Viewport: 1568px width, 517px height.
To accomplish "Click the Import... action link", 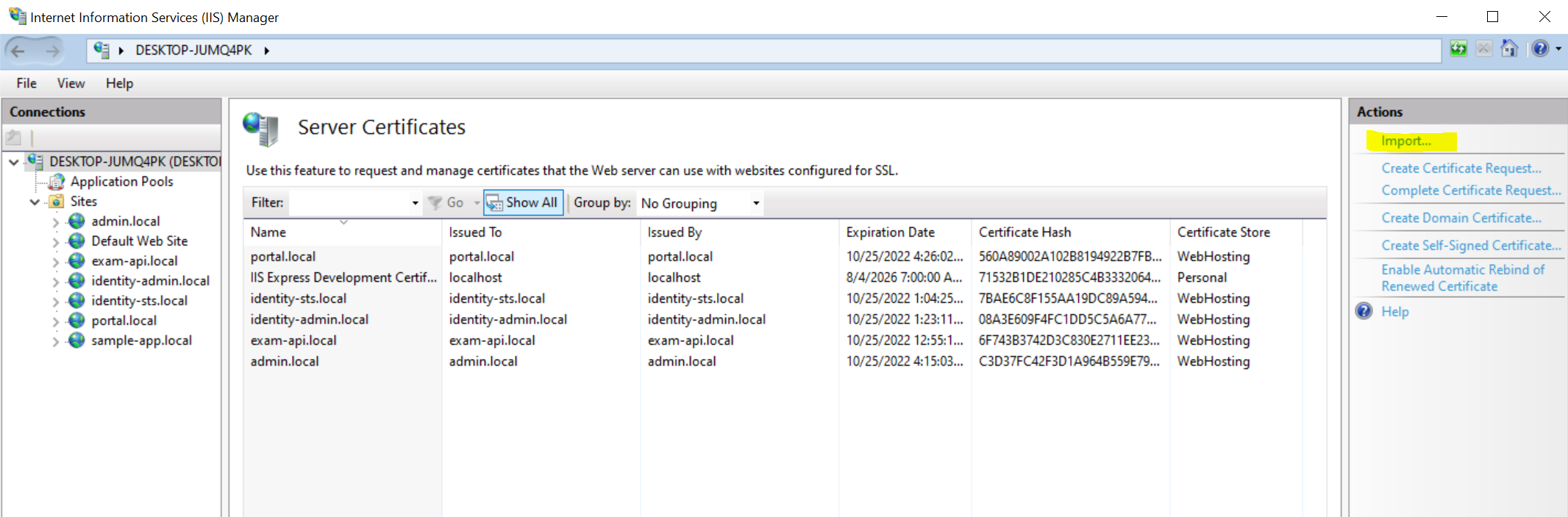I will pos(1405,141).
